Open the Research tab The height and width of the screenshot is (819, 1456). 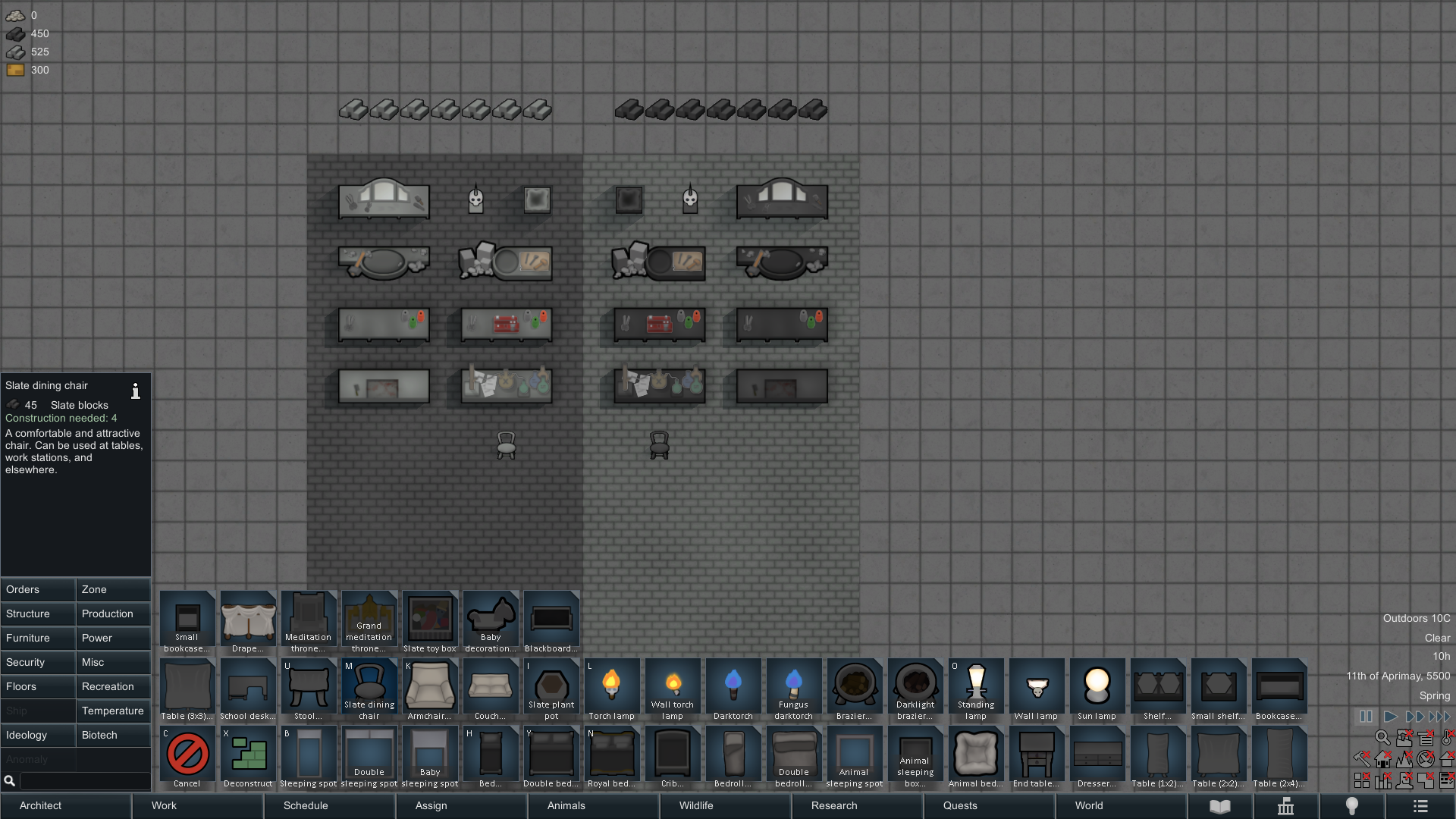click(858, 806)
